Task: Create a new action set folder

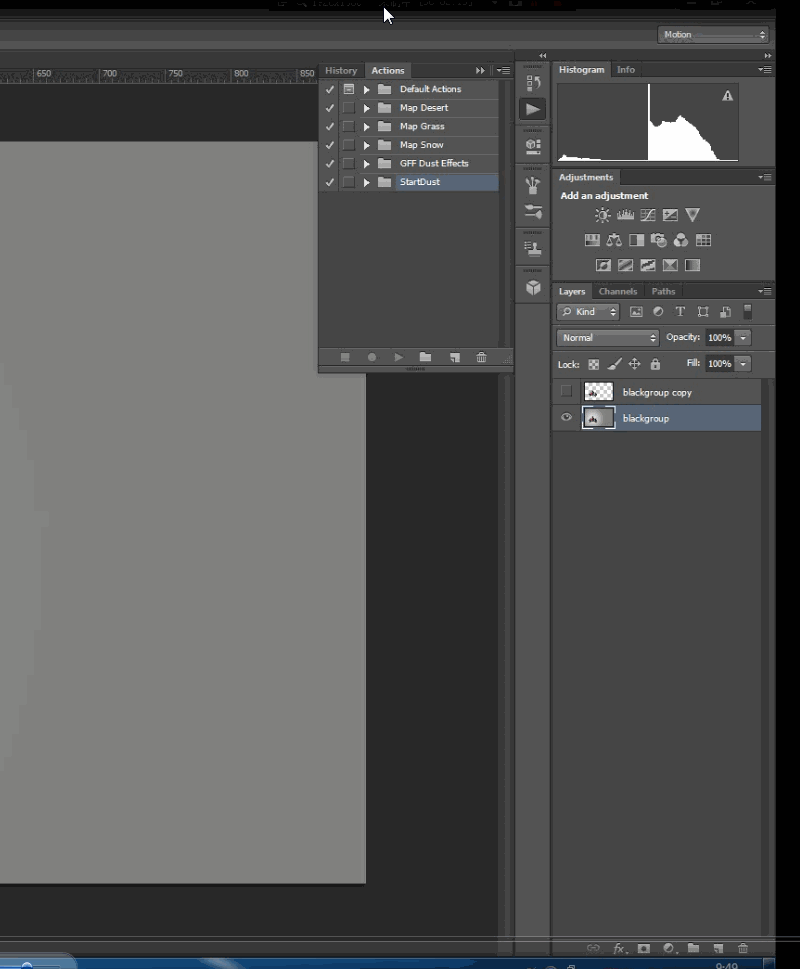Action: pos(425,358)
